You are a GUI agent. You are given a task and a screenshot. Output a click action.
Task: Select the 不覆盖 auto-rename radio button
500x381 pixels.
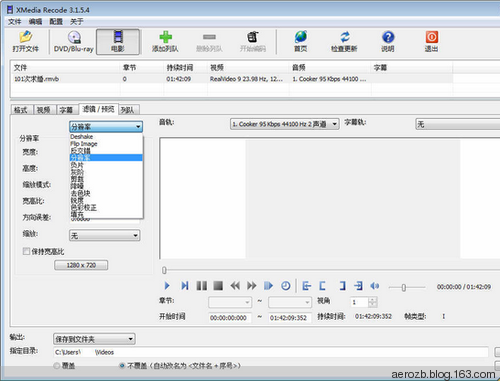pyautogui.click(x=122, y=366)
